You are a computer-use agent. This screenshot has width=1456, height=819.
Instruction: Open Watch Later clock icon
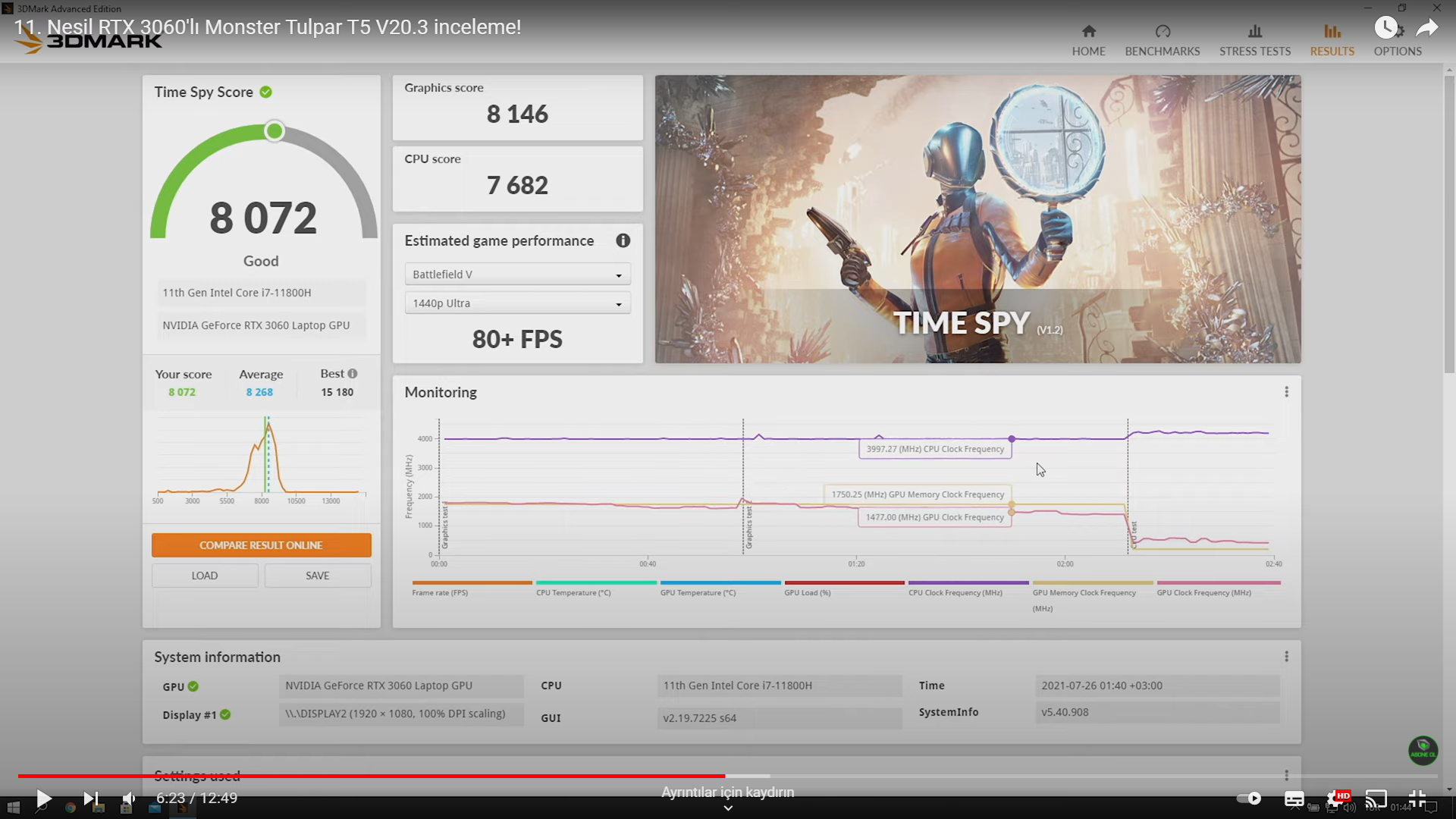pos(1385,28)
